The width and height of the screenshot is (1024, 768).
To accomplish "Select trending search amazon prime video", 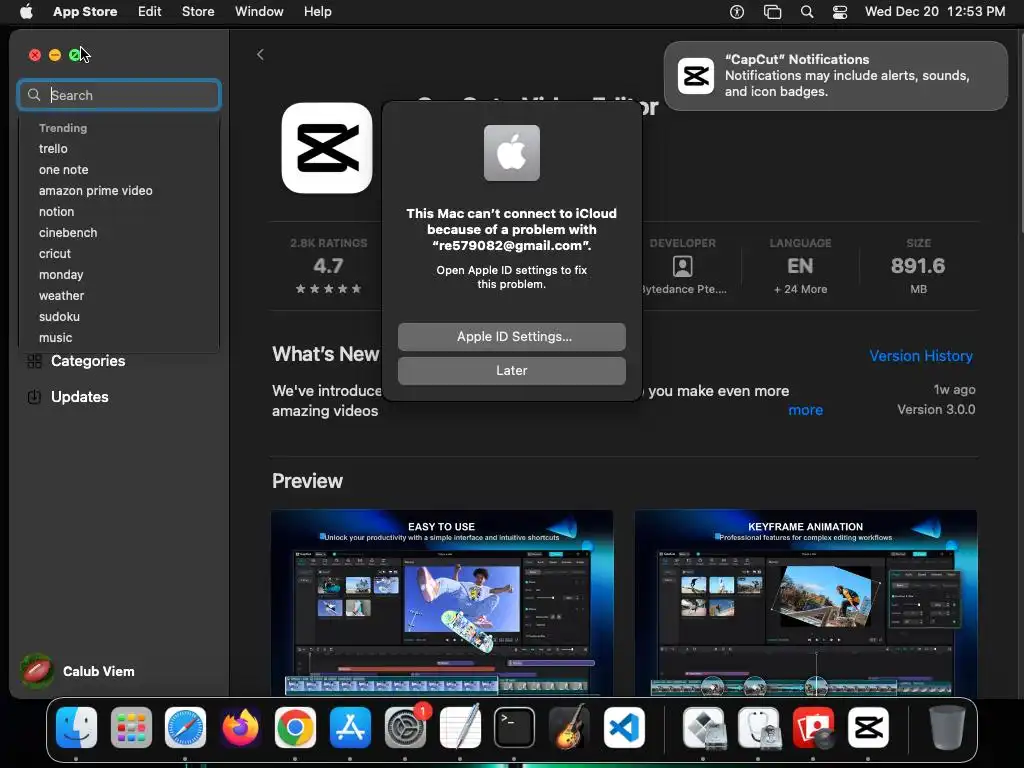I will click(x=95, y=191).
